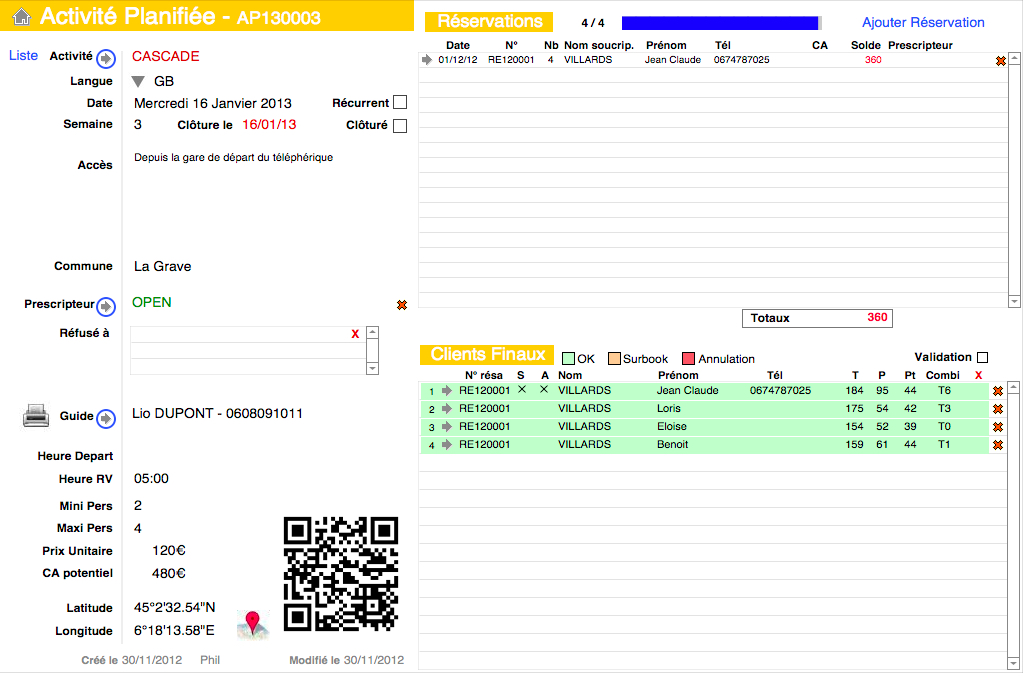The height and width of the screenshot is (676, 1026).
Task: Click the Annulation red color swatch
Action: click(x=688, y=359)
